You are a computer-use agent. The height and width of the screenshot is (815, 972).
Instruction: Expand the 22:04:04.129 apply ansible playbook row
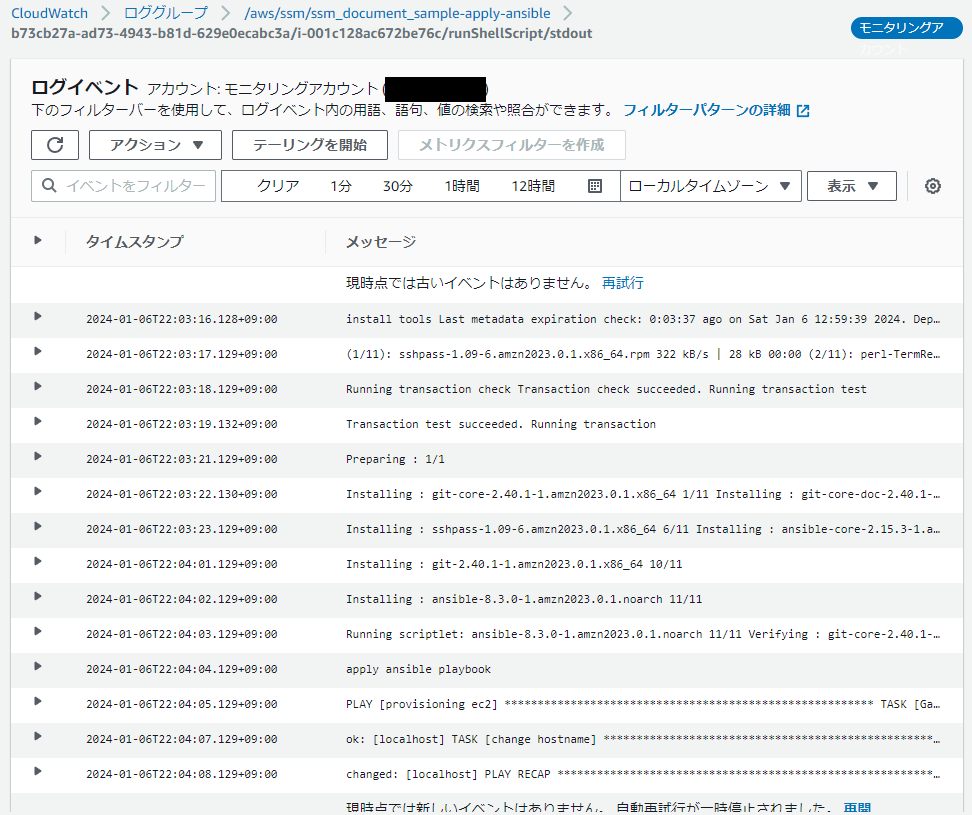(38, 667)
